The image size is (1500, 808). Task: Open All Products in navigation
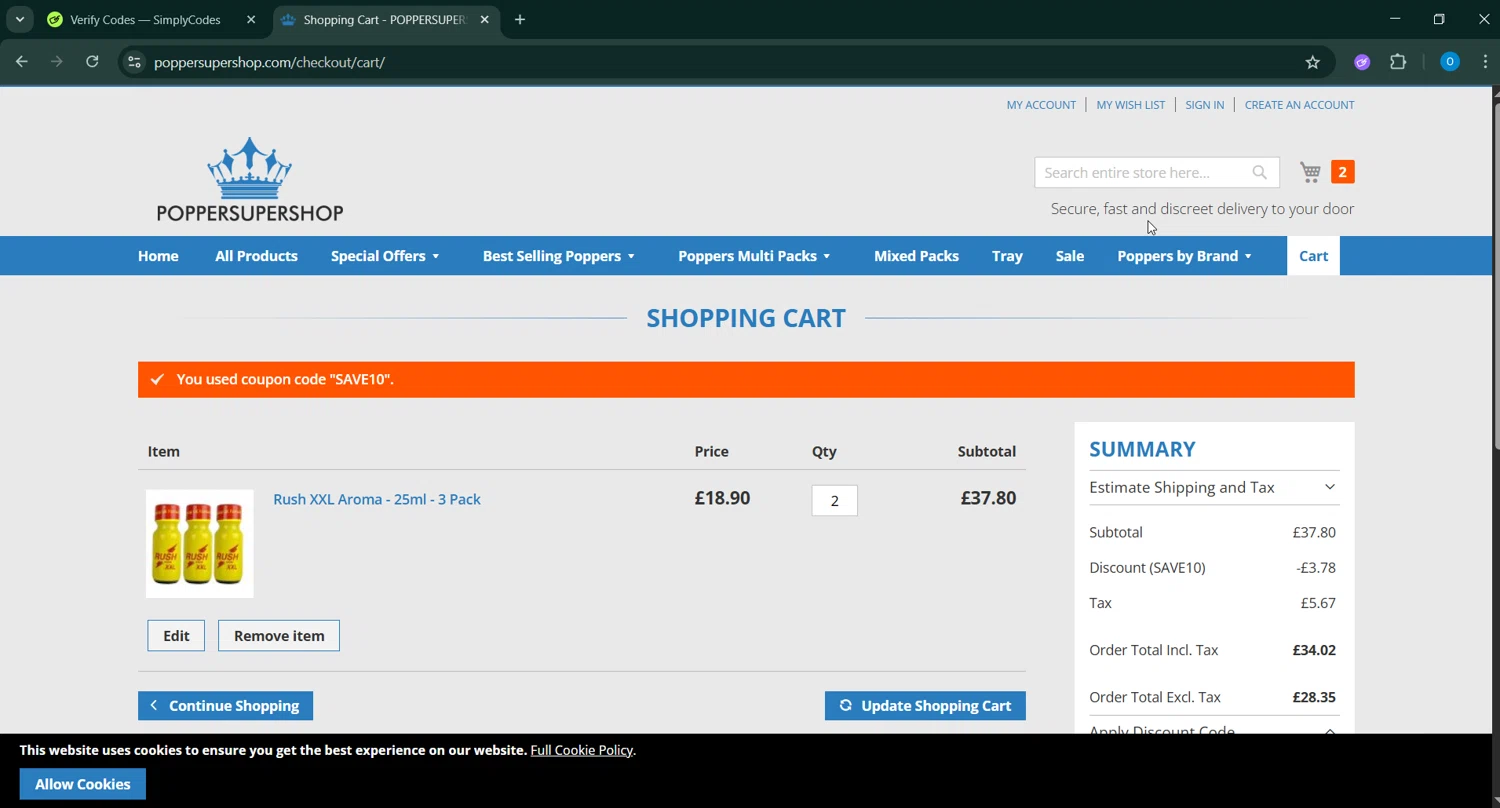(256, 256)
